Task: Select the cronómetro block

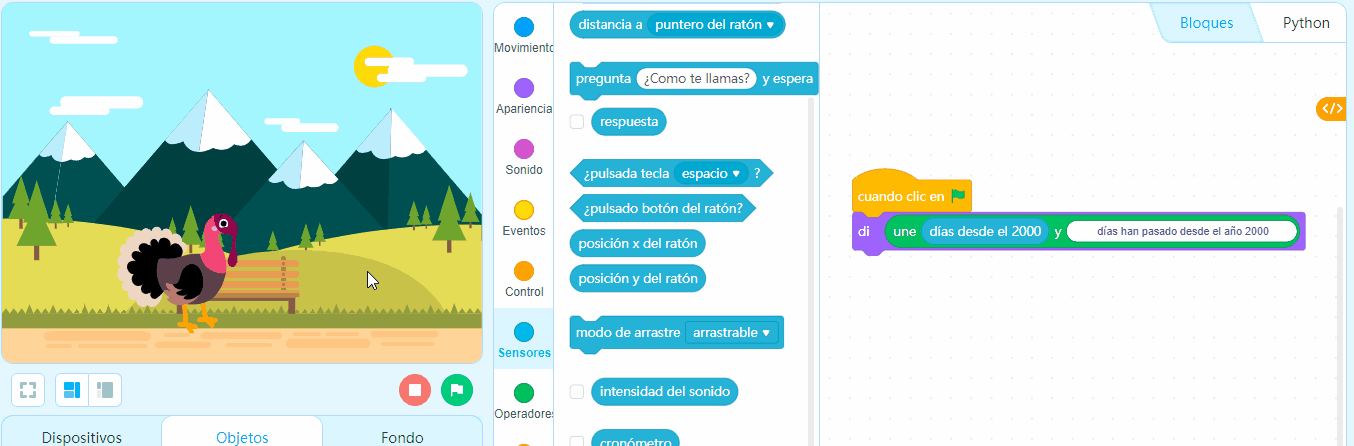Action: (636, 439)
